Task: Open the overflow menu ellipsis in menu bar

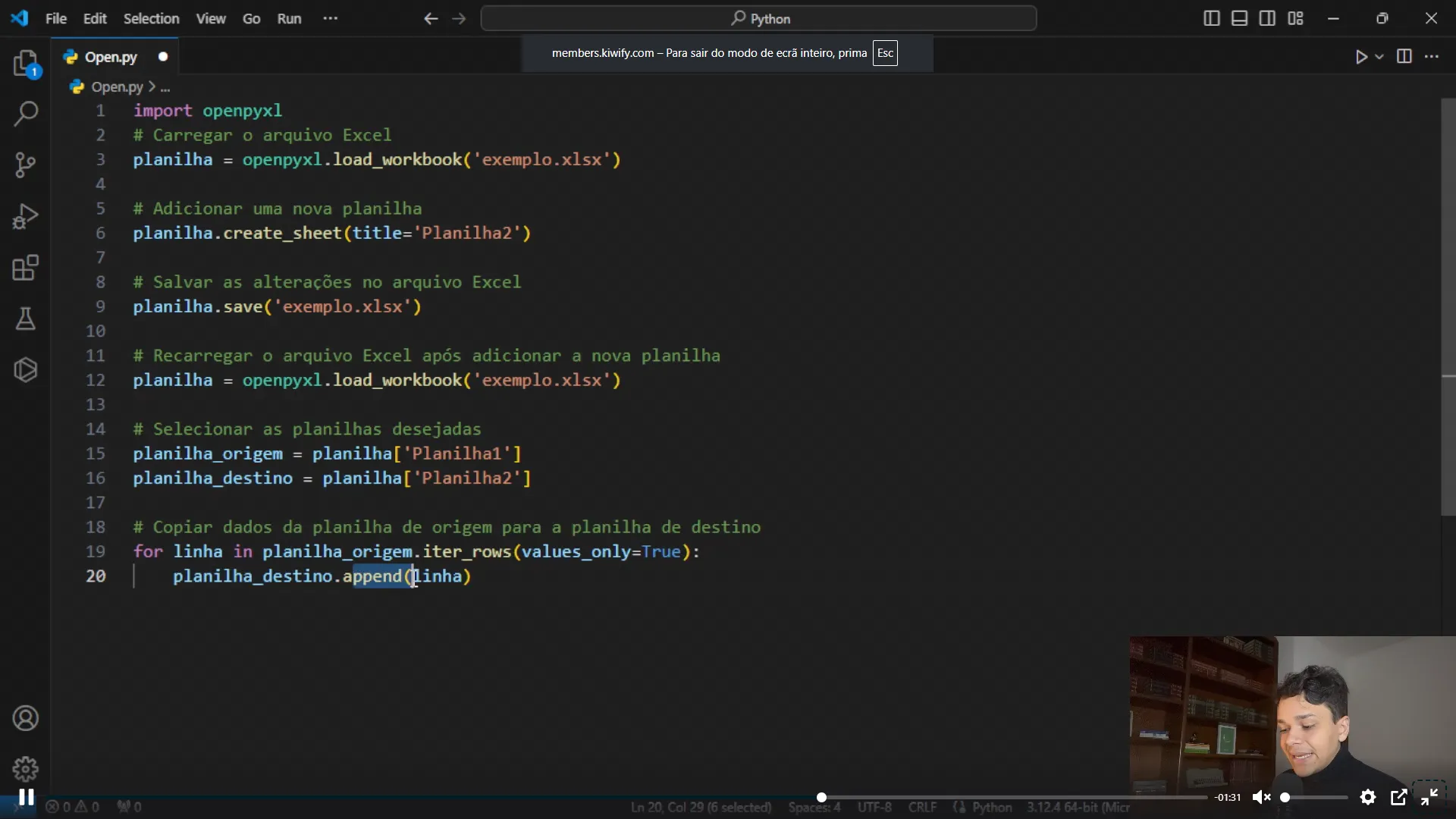Action: tap(330, 18)
